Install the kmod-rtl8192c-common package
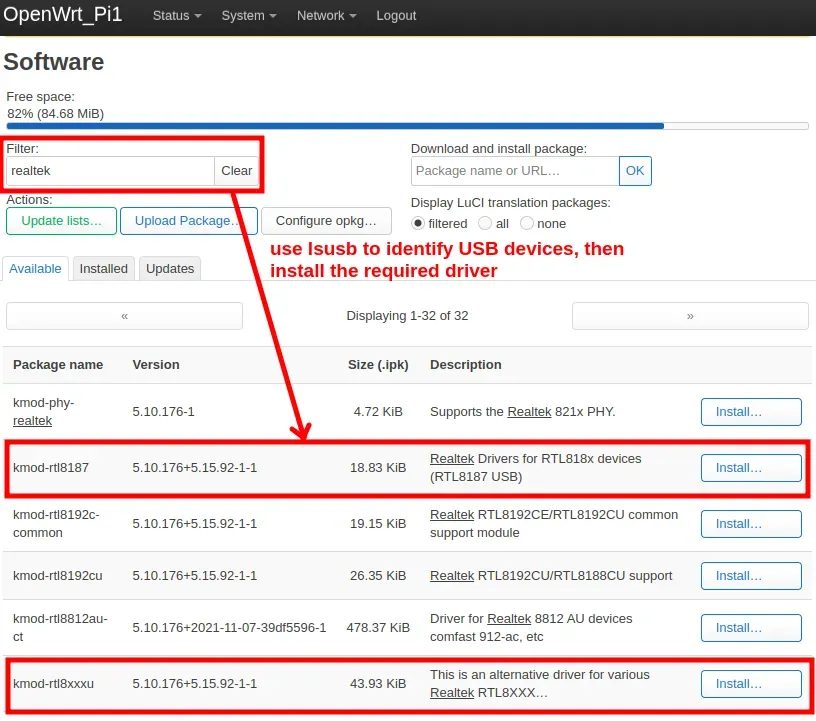Viewport: 816px width, 721px height. coord(751,524)
